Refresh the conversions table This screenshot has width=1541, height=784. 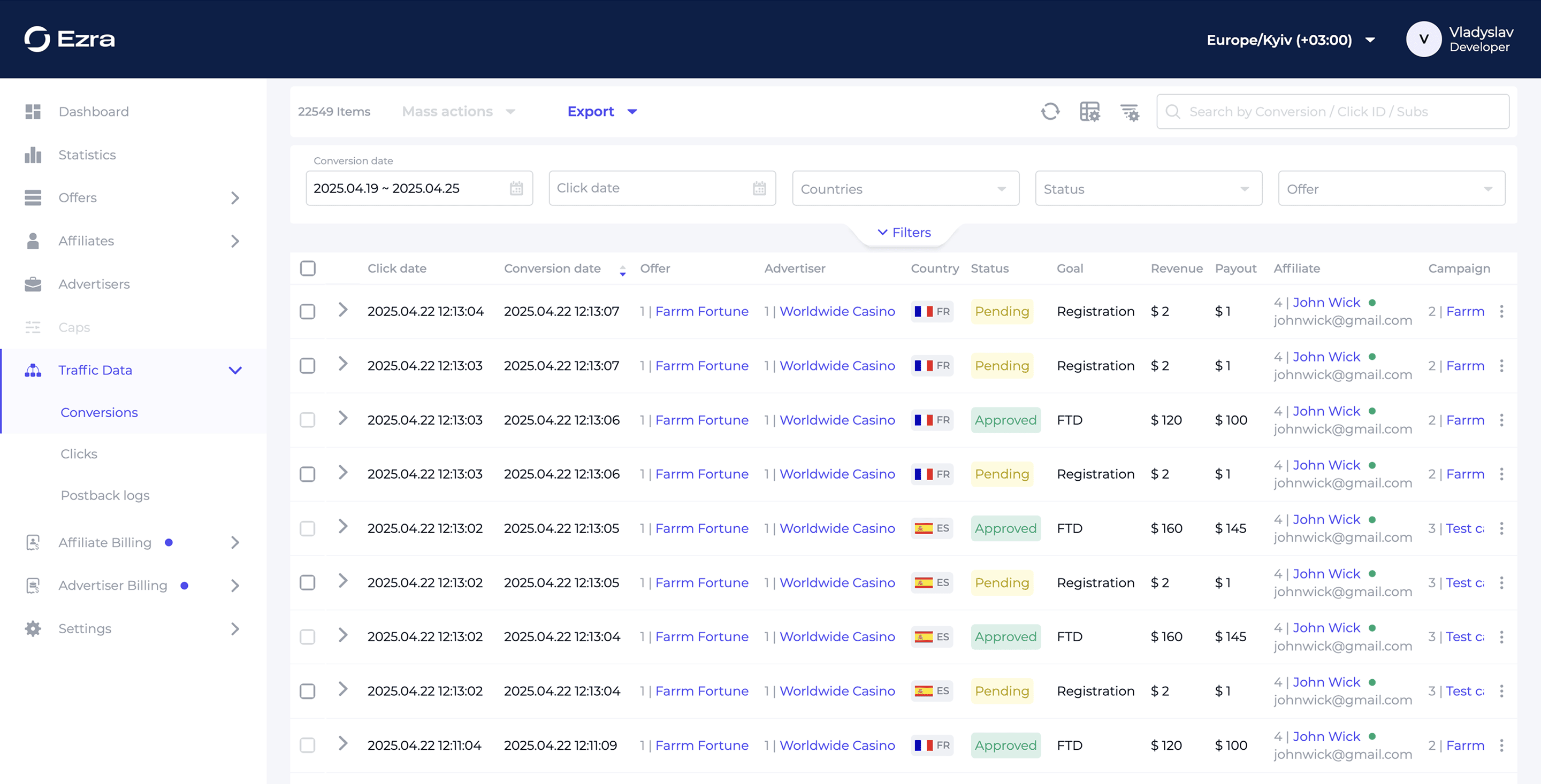(1050, 112)
